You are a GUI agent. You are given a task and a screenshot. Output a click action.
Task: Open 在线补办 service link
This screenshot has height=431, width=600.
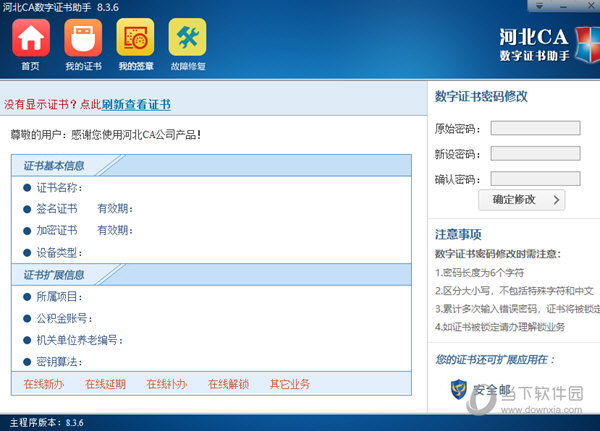pos(167,384)
